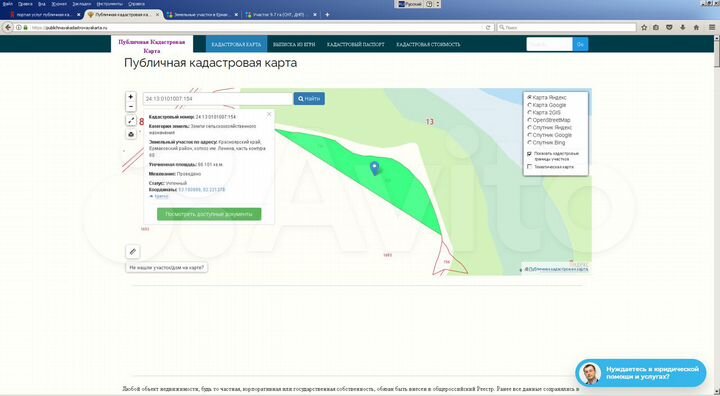Open Файл menu in menu bar
The height and width of the screenshot is (396, 720).
tap(7, 4)
